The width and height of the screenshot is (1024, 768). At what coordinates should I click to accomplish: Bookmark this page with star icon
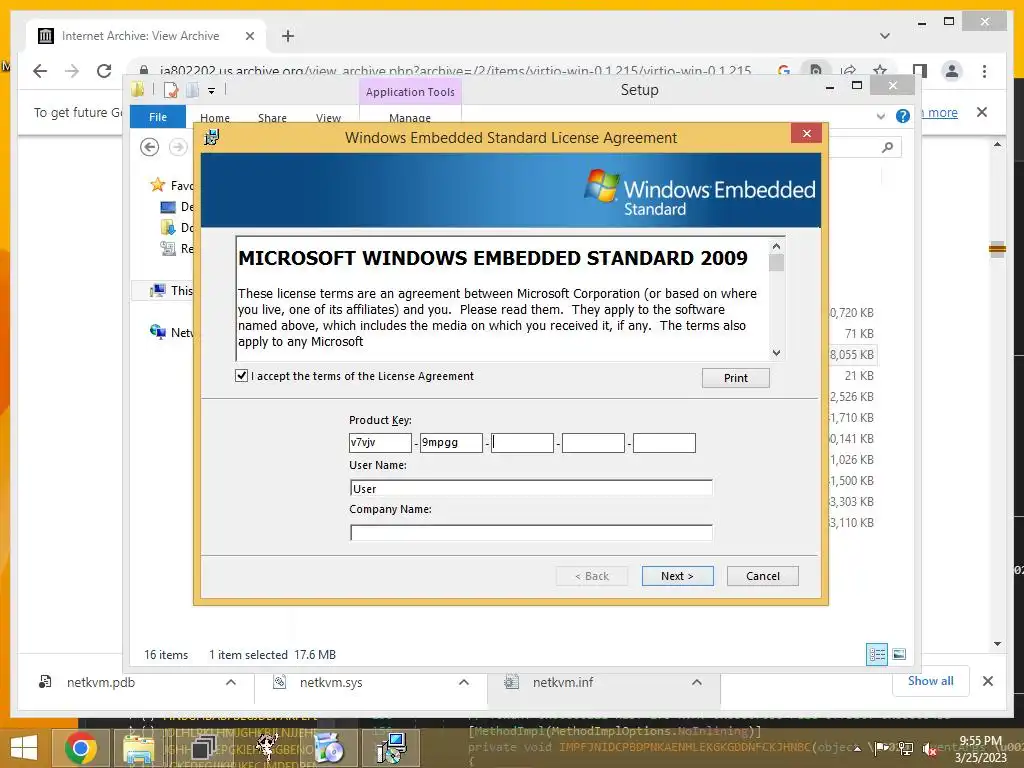pyautogui.click(x=880, y=71)
